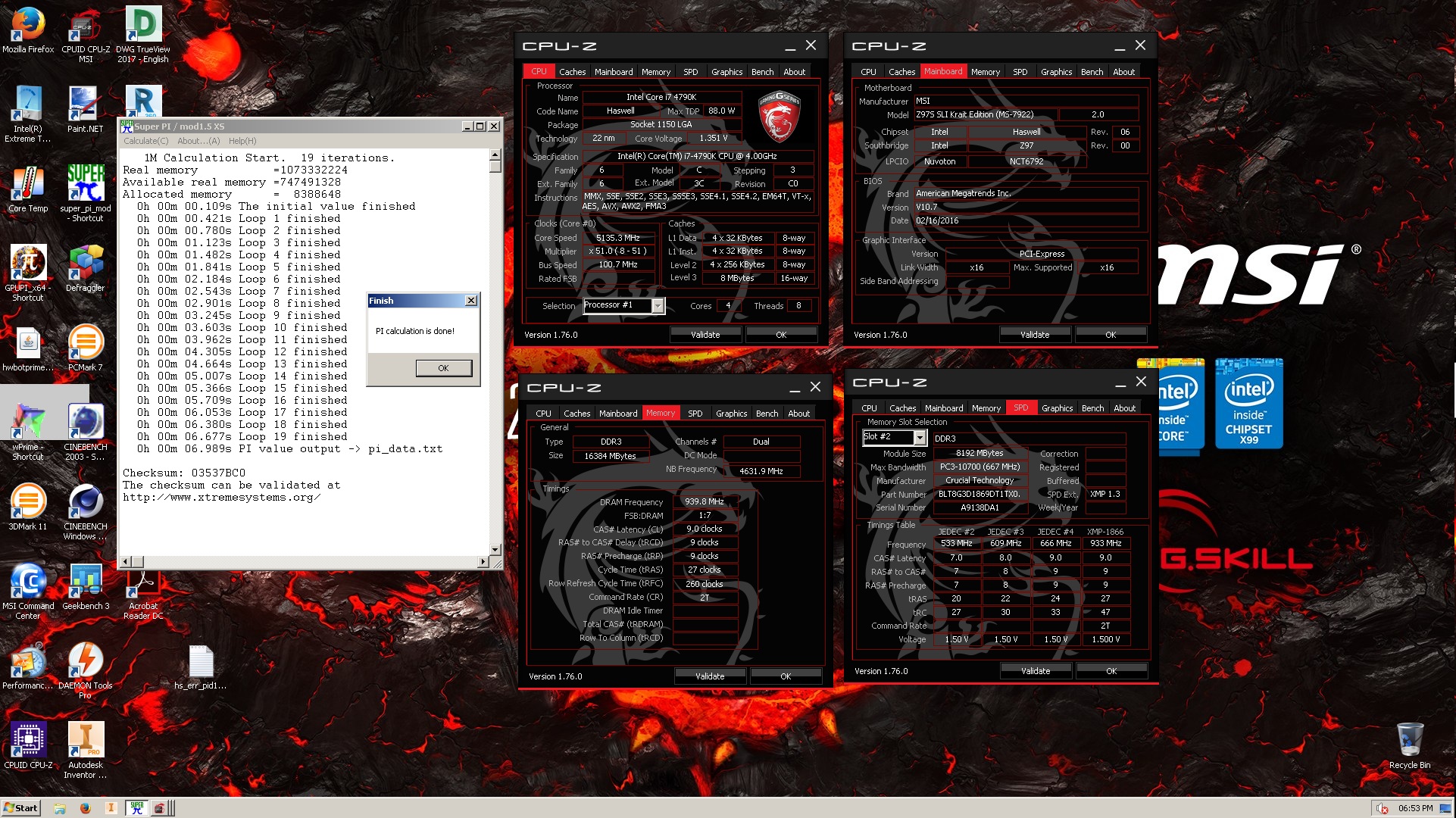Image resolution: width=1456 pixels, height=818 pixels.
Task: Click Core Speed value 5135.3 MHz
Action: [x=618, y=238]
